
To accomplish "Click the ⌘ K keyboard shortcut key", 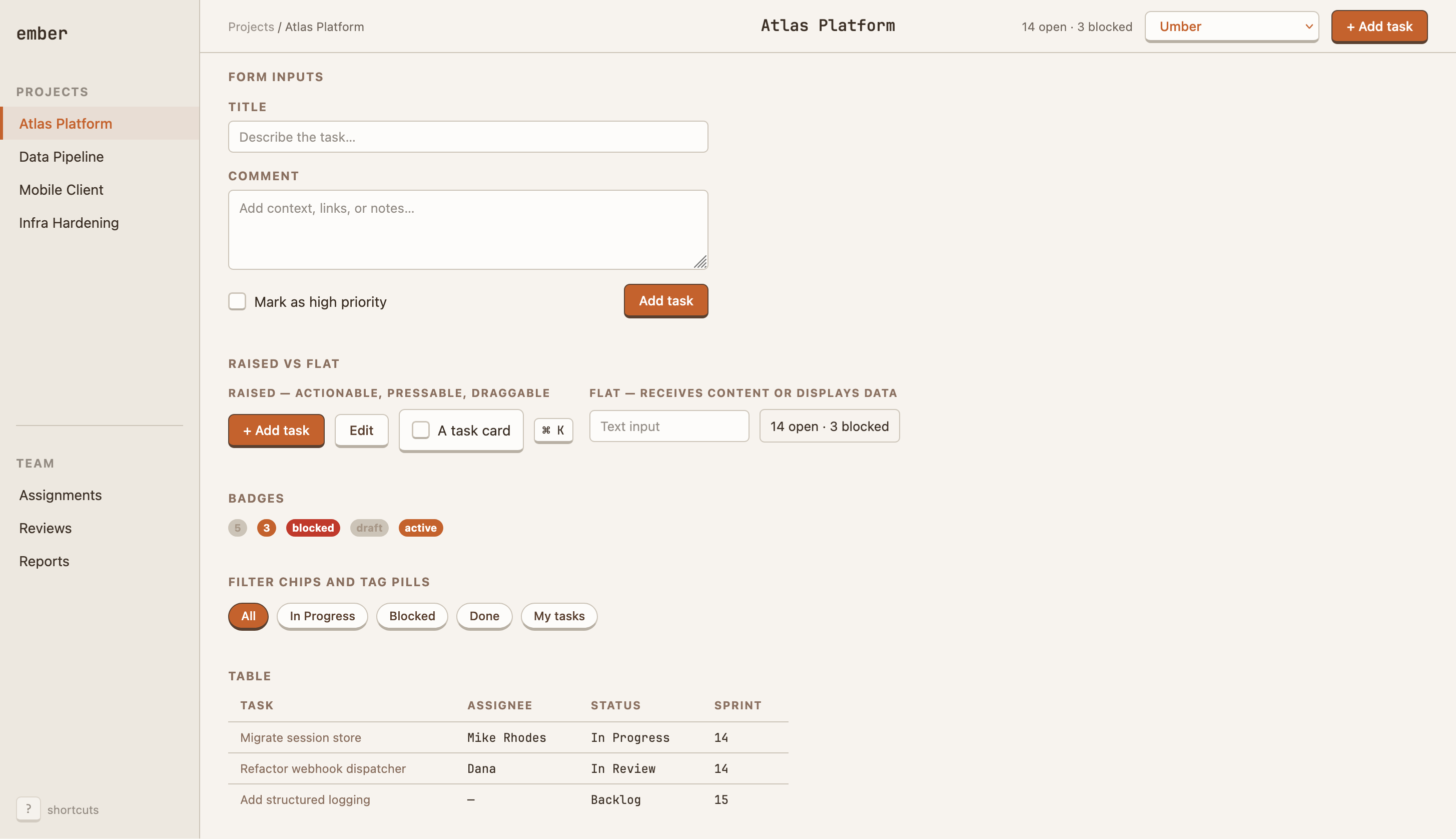I will point(553,431).
